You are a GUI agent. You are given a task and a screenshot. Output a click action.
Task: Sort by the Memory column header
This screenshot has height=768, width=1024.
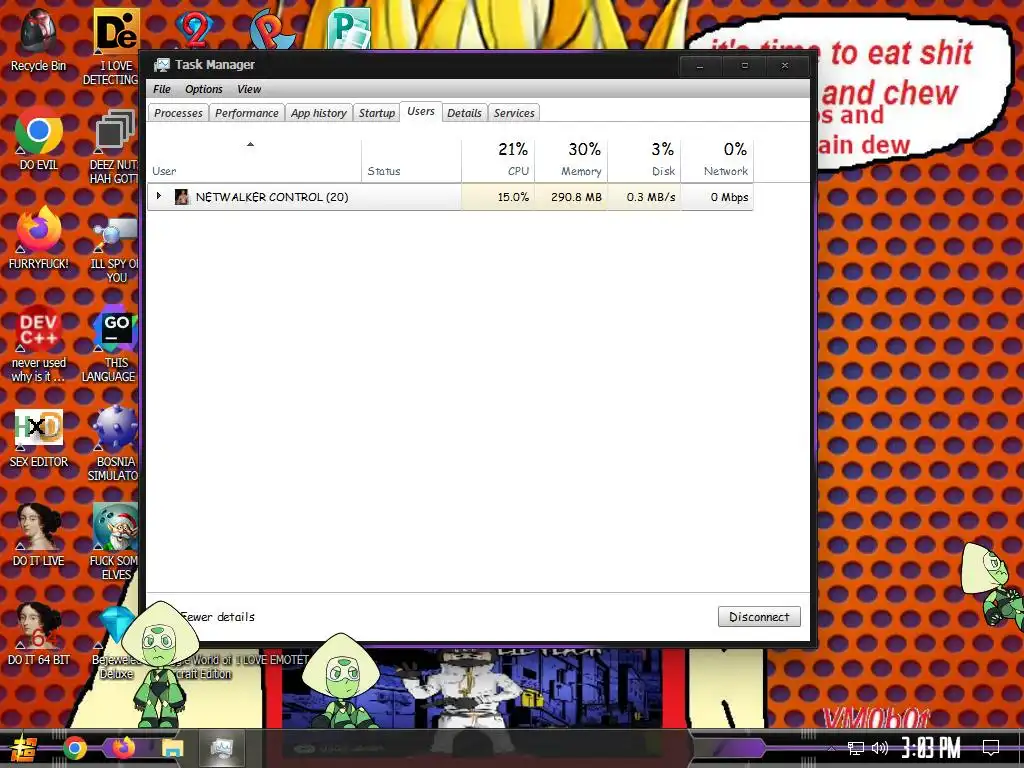coord(571,160)
